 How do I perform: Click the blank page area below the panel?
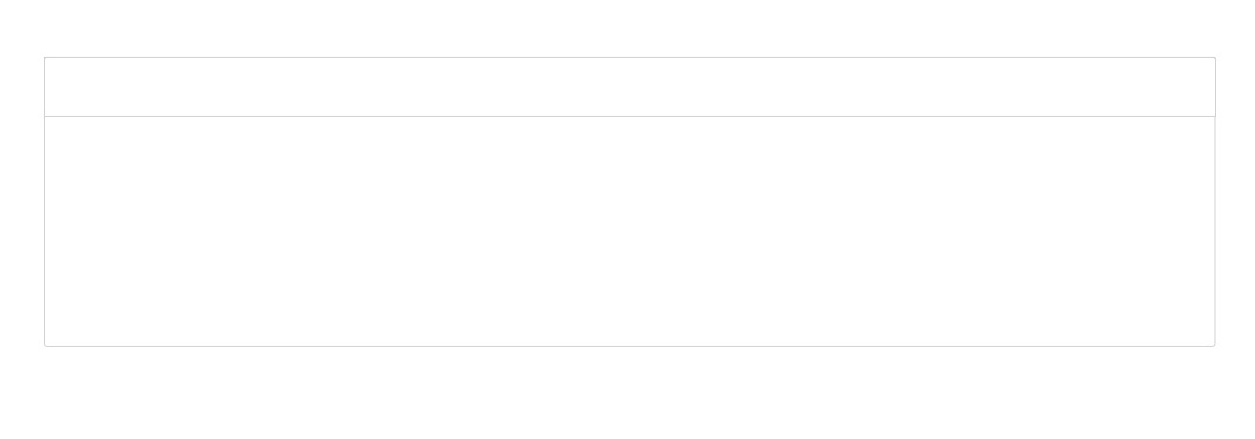pyautogui.click(x=629, y=393)
